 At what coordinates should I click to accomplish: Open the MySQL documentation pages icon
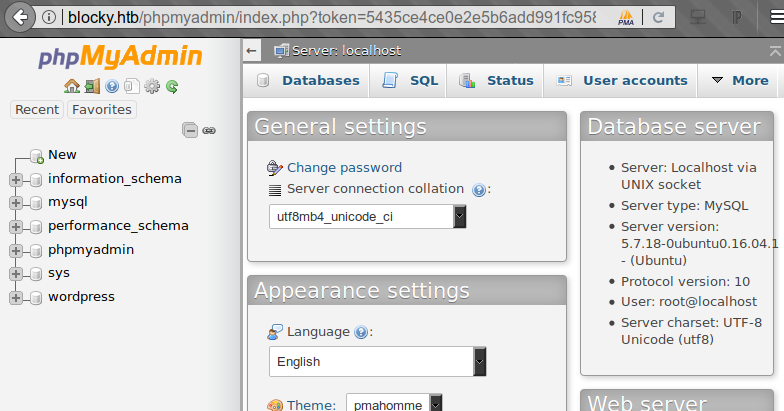pyautogui.click(x=132, y=86)
